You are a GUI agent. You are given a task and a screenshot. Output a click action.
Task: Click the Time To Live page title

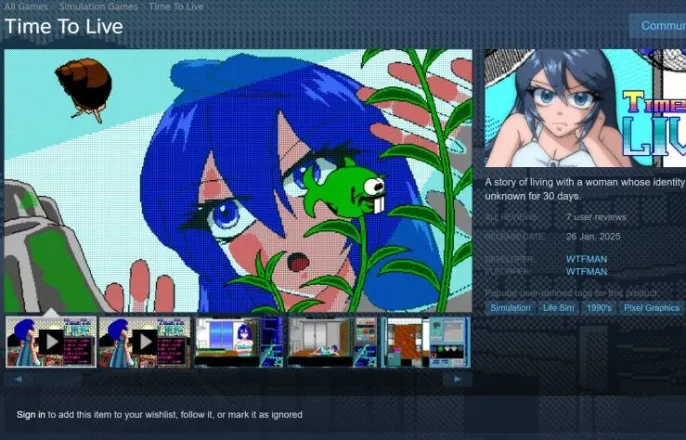click(x=64, y=26)
